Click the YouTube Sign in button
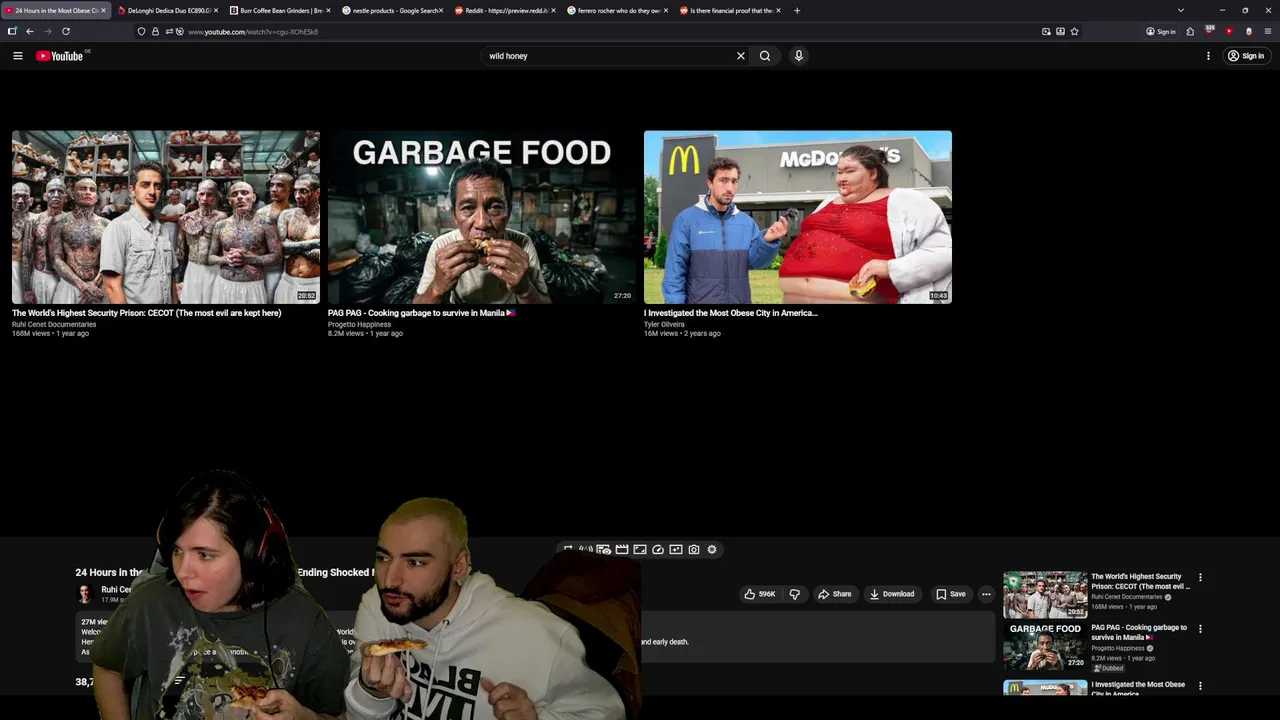 pyautogui.click(x=1246, y=56)
